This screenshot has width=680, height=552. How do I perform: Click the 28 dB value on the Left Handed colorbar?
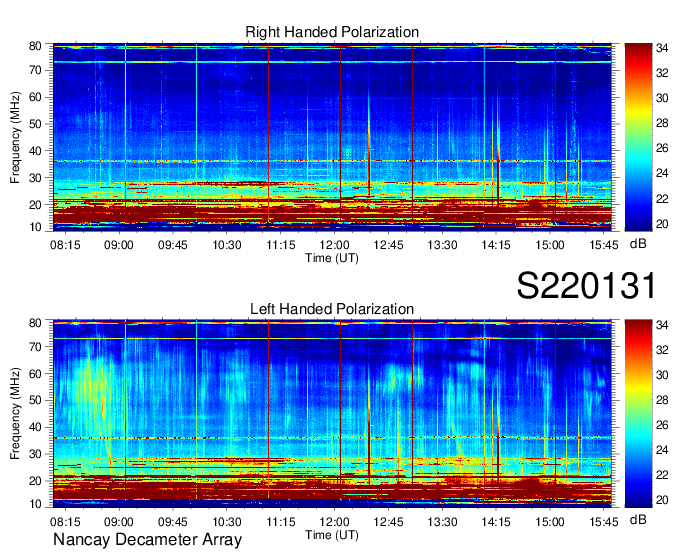(662, 400)
